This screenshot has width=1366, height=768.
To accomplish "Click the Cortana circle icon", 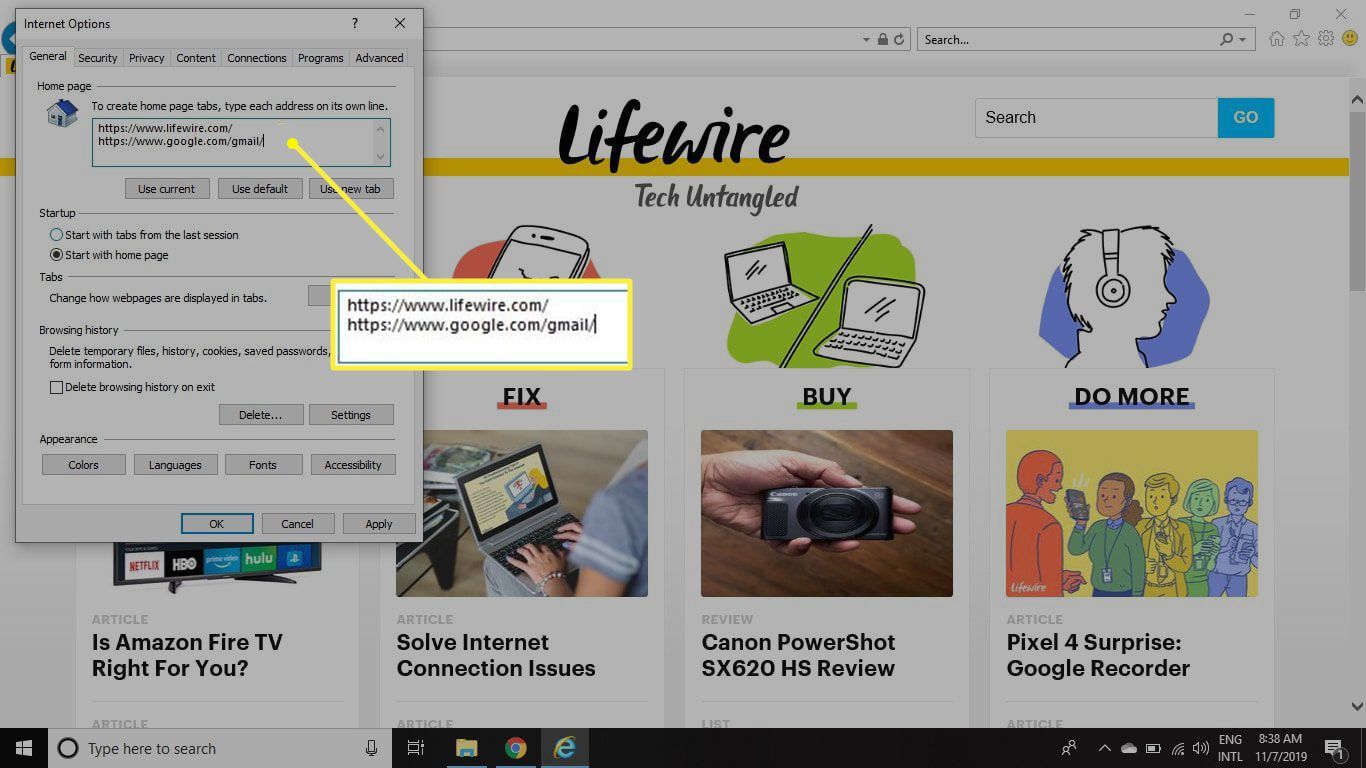I will pyautogui.click(x=68, y=748).
